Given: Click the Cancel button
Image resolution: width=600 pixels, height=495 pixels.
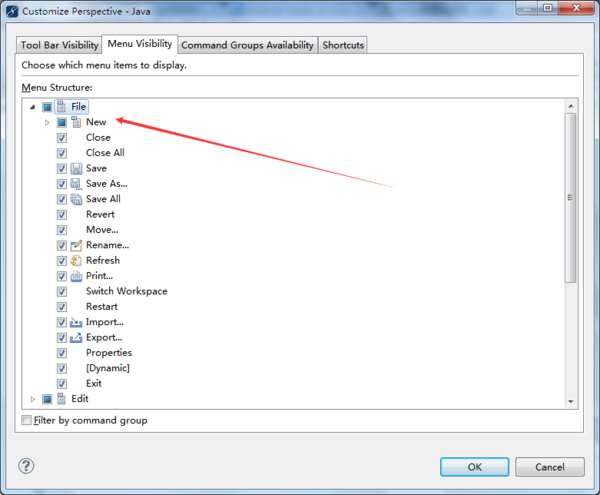Looking at the screenshot, I should 550,467.
